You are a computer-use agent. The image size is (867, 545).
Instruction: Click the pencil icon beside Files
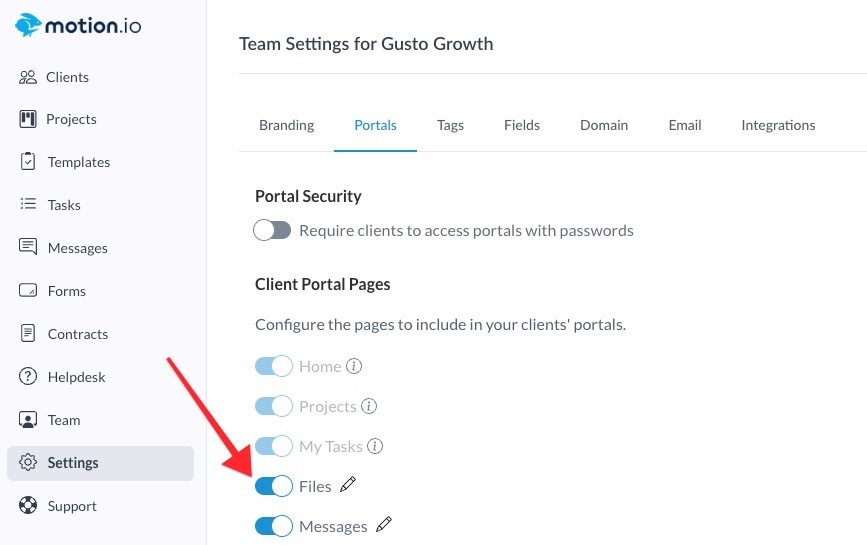tap(348, 485)
